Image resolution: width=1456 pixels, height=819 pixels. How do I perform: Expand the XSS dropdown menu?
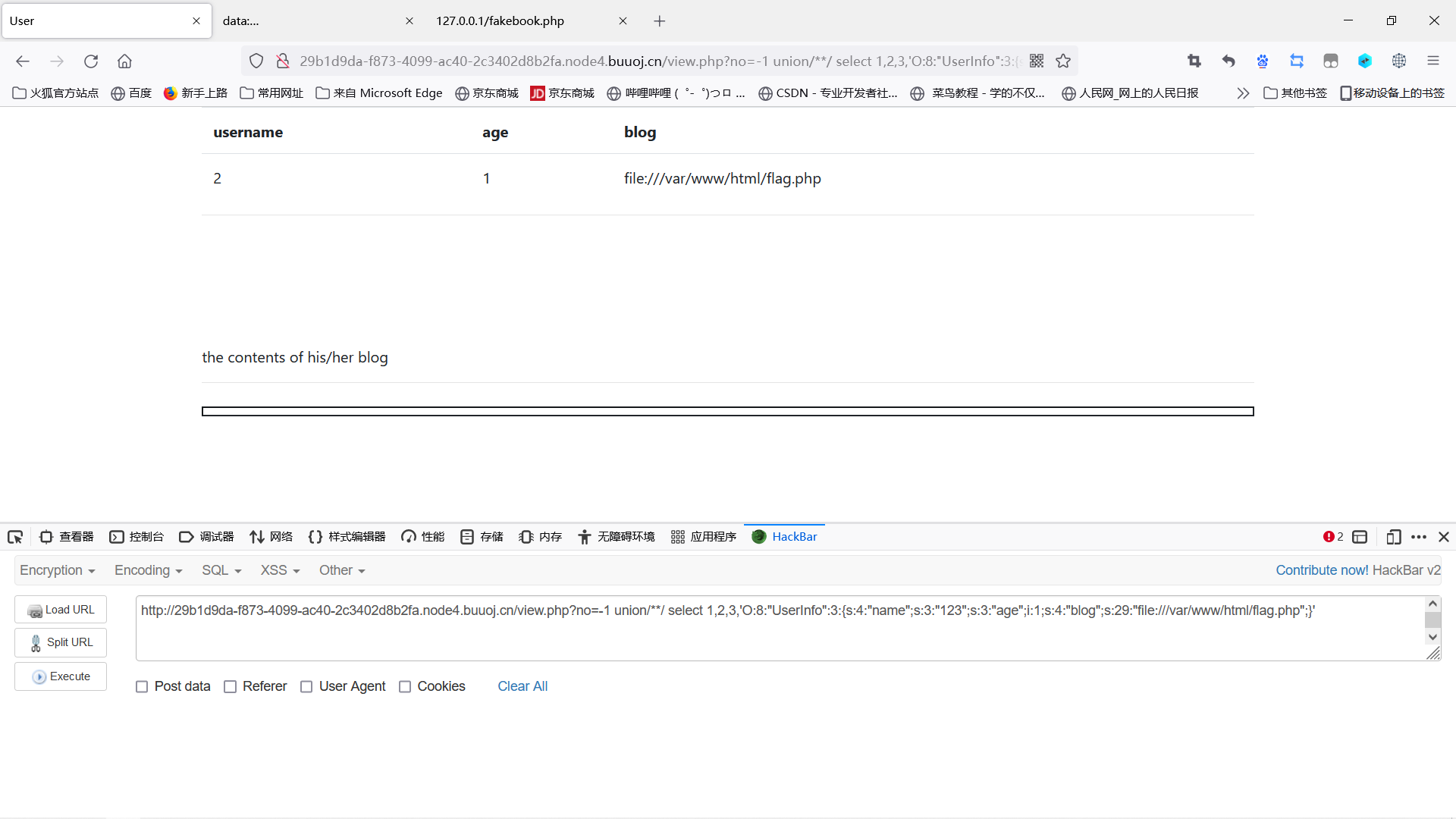click(x=280, y=570)
